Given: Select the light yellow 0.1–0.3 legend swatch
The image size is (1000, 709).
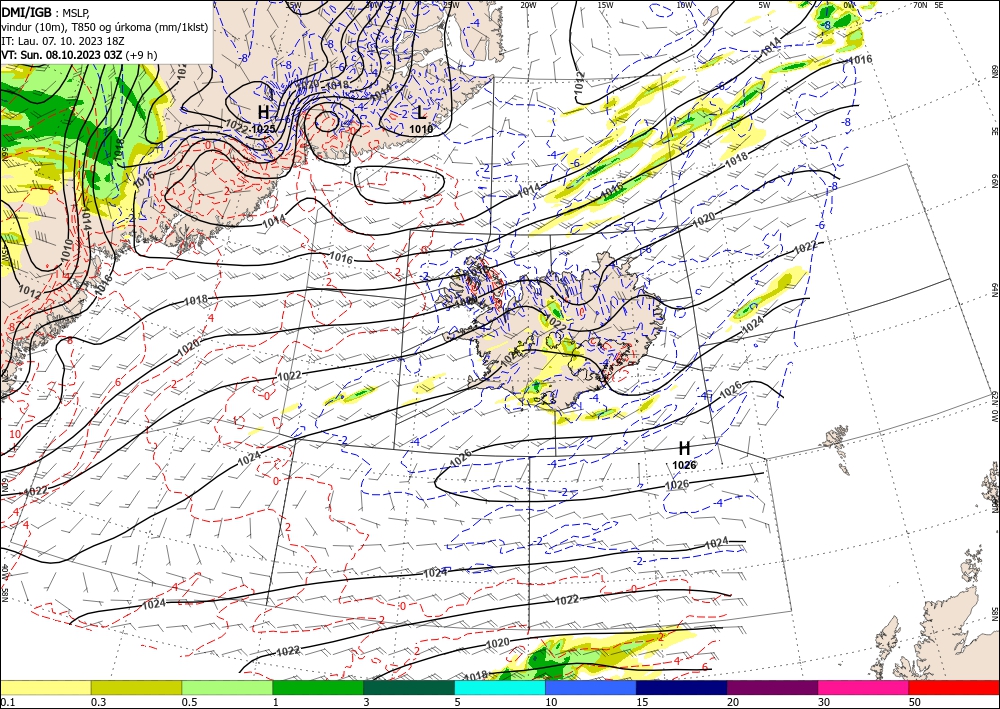Looking at the screenshot, I should coord(45,687).
